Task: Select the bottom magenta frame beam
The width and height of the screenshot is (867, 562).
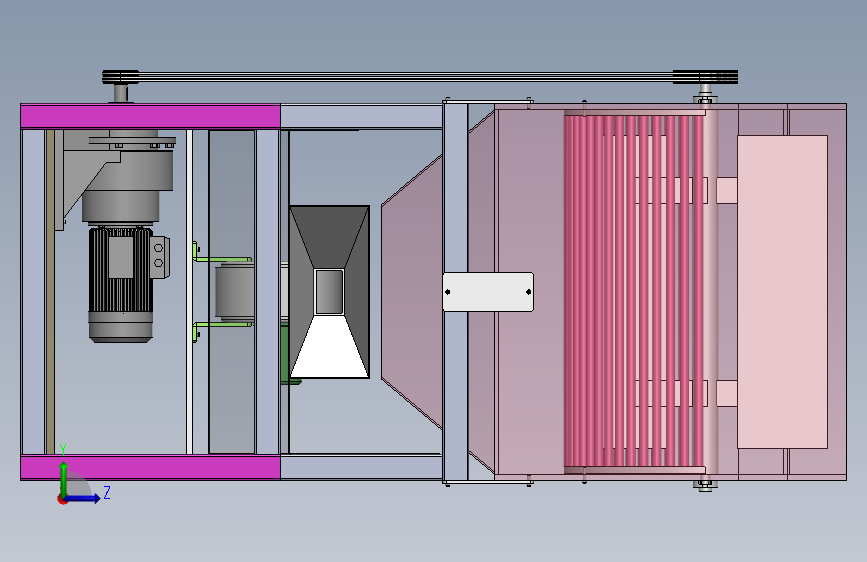Action: [x=150, y=467]
